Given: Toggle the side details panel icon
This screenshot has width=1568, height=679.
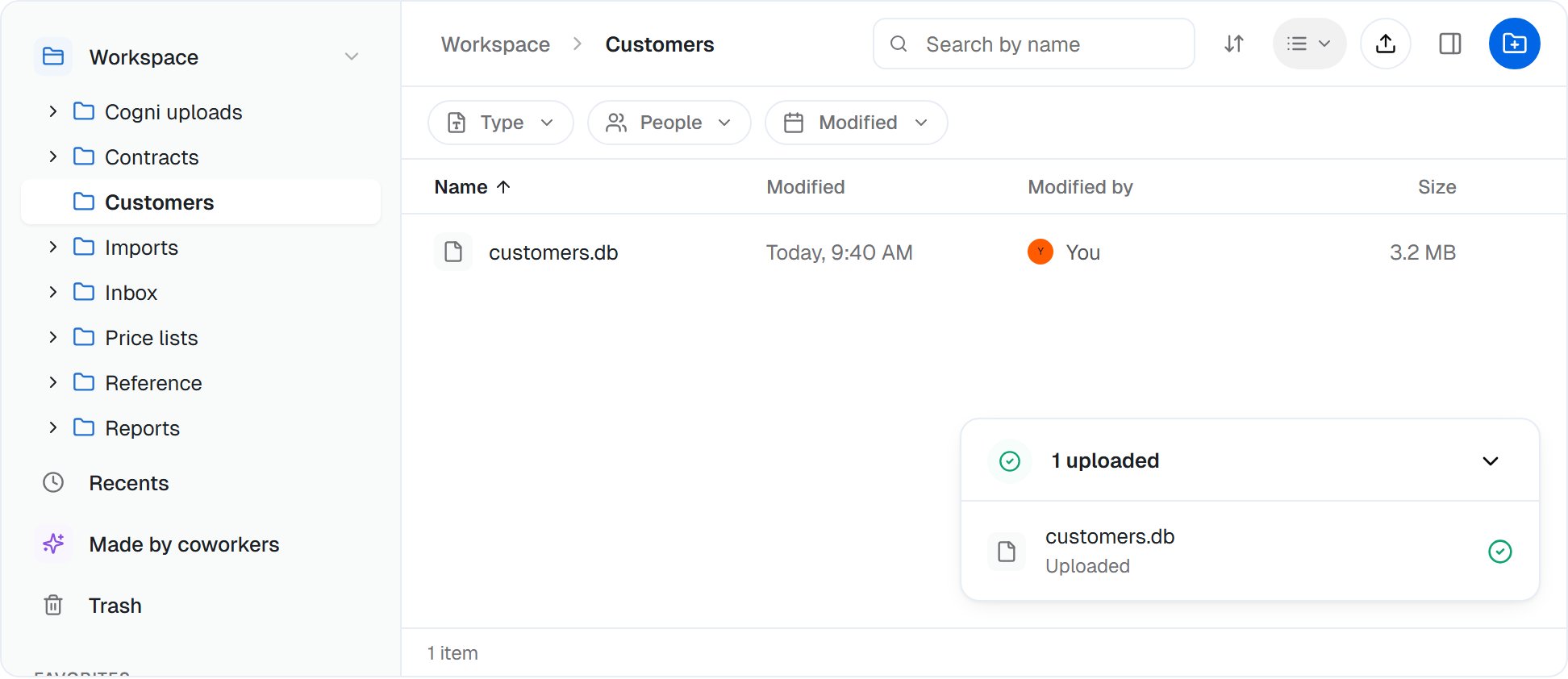Looking at the screenshot, I should click(x=1449, y=44).
